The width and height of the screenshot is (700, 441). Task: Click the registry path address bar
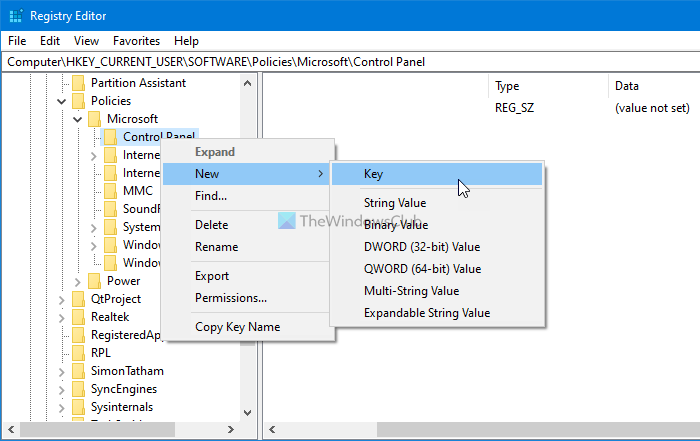coord(350,61)
